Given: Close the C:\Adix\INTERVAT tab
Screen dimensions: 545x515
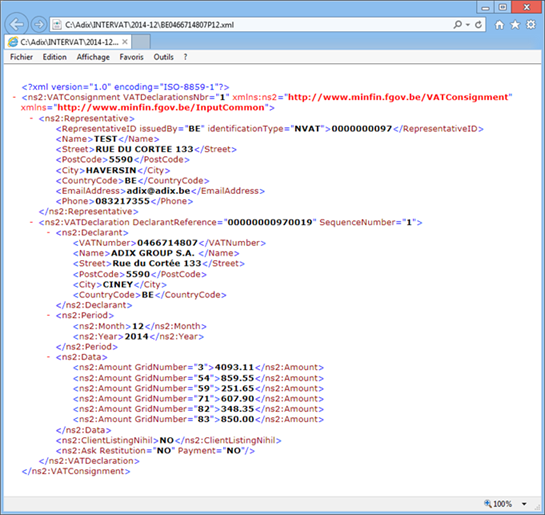Looking at the screenshot, I should click(x=125, y=42).
